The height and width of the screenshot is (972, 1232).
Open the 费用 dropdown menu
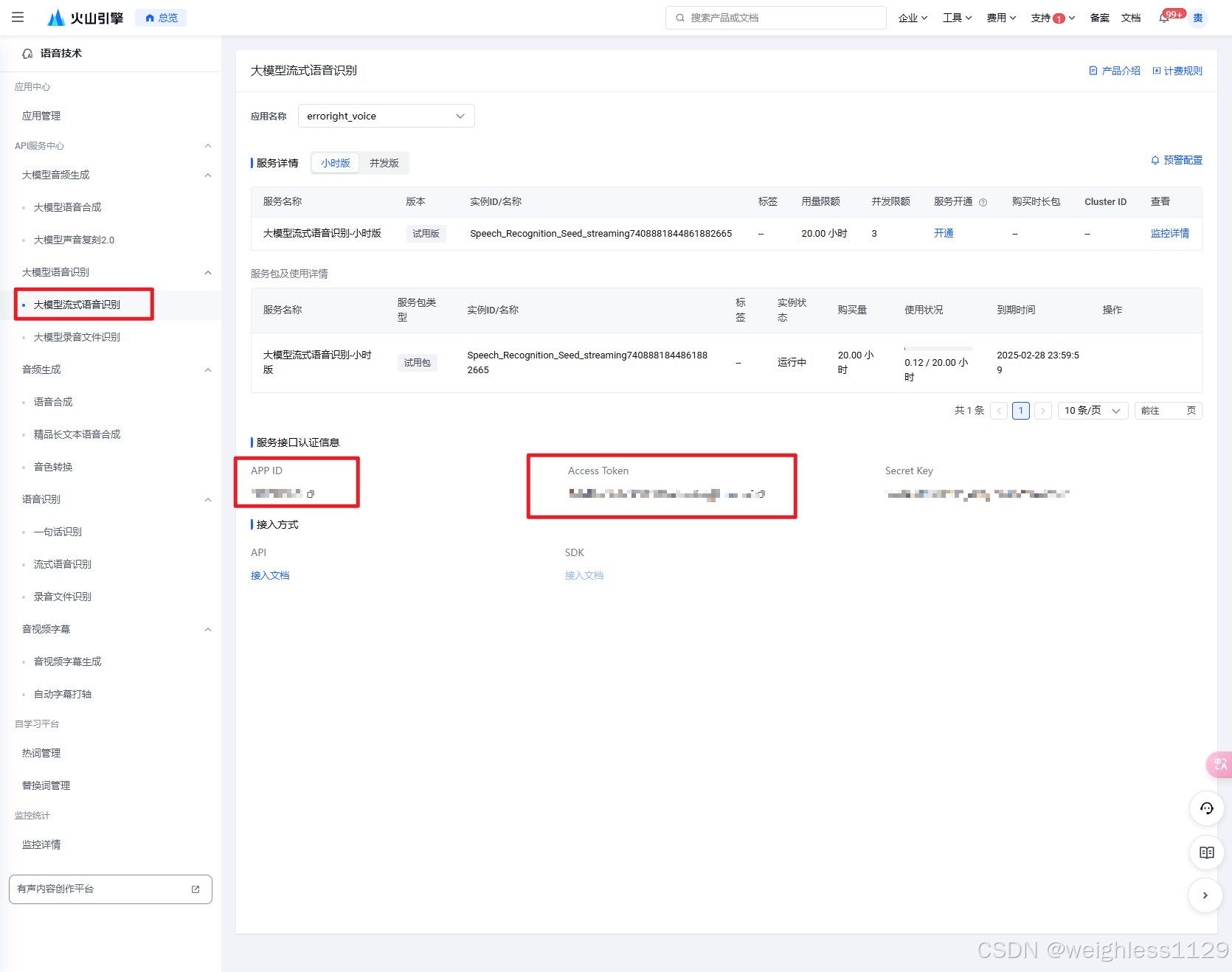tap(1001, 18)
